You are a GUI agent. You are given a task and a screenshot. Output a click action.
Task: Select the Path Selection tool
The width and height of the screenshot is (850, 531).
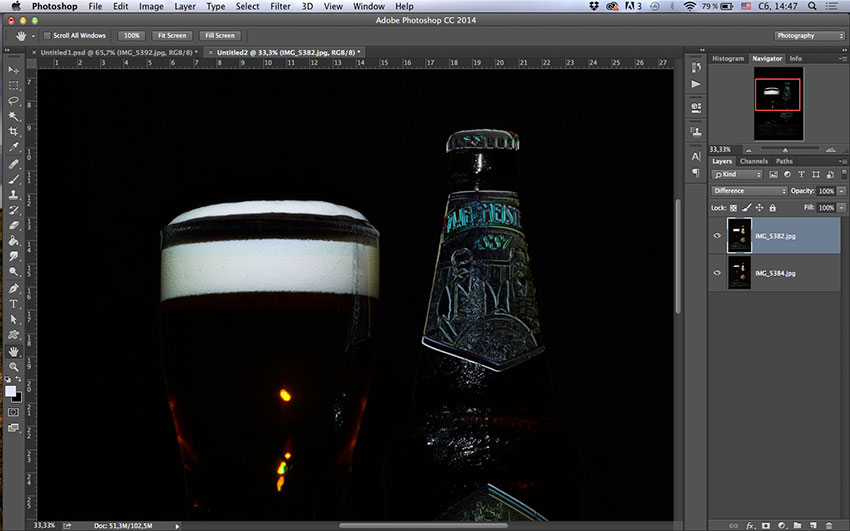click(x=14, y=319)
